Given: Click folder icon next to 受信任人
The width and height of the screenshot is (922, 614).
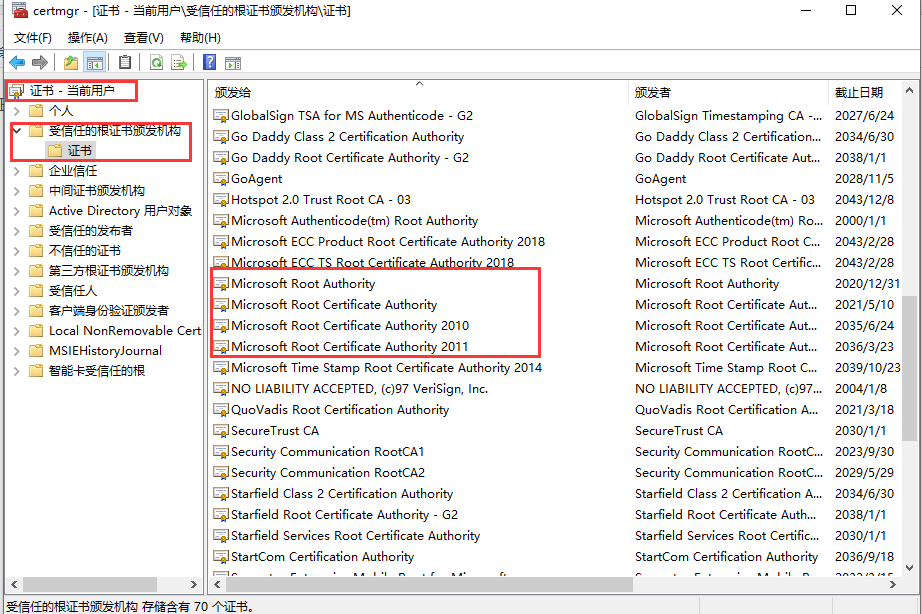Looking at the screenshot, I should [x=36, y=291].
